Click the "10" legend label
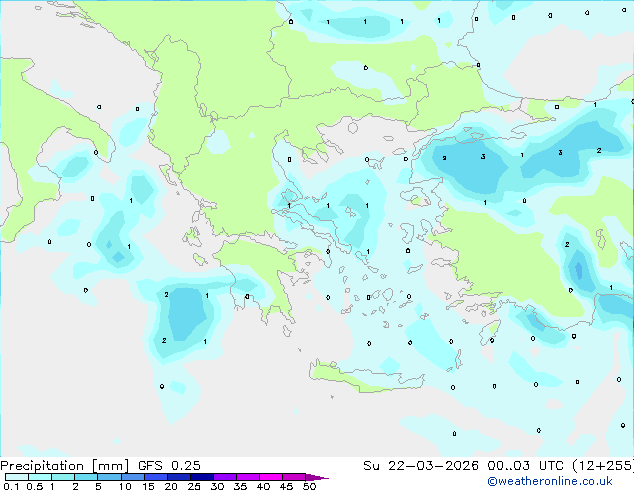The image size is (634, 490). [x=125, y=486]
